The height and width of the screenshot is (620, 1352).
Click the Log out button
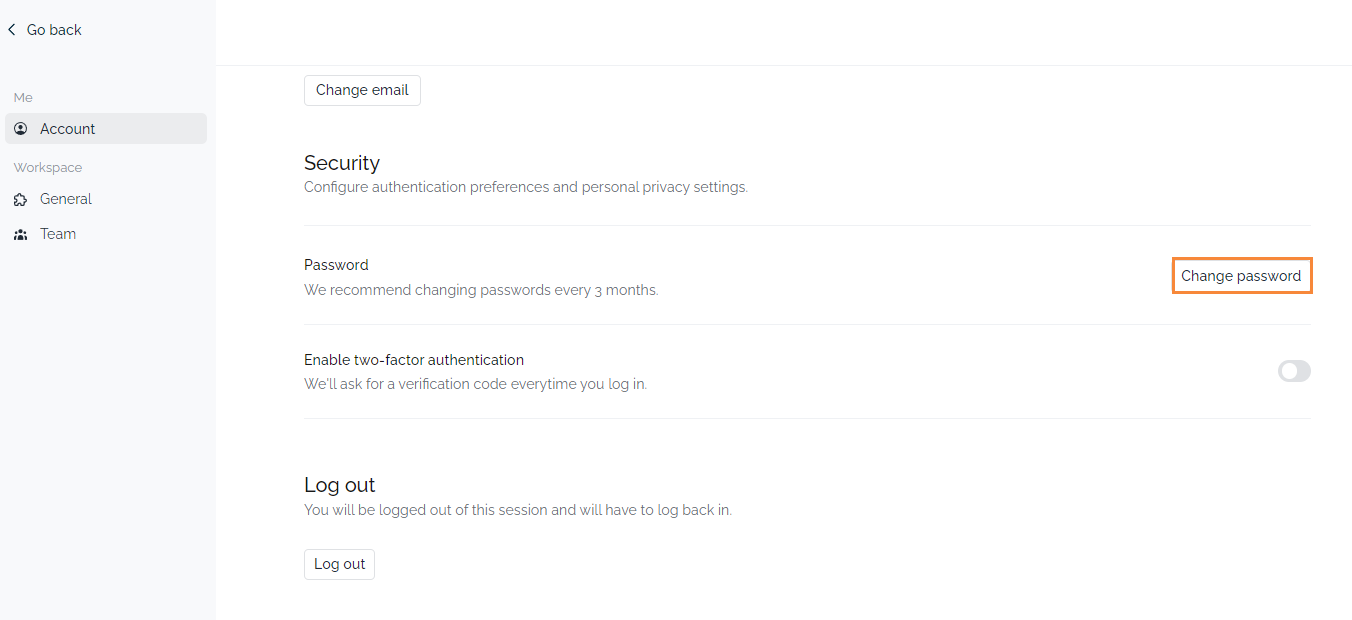coord(339,564)
